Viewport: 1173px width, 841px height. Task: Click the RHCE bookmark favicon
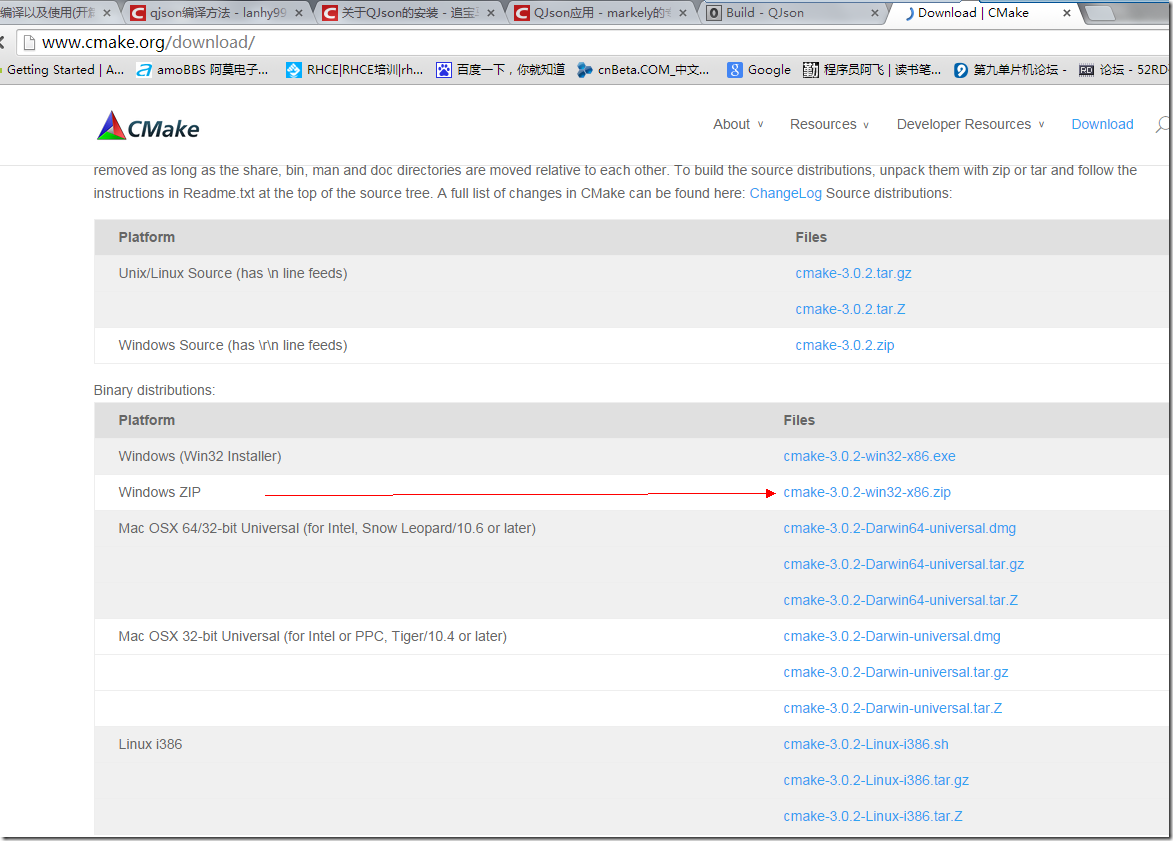(293, 70)
